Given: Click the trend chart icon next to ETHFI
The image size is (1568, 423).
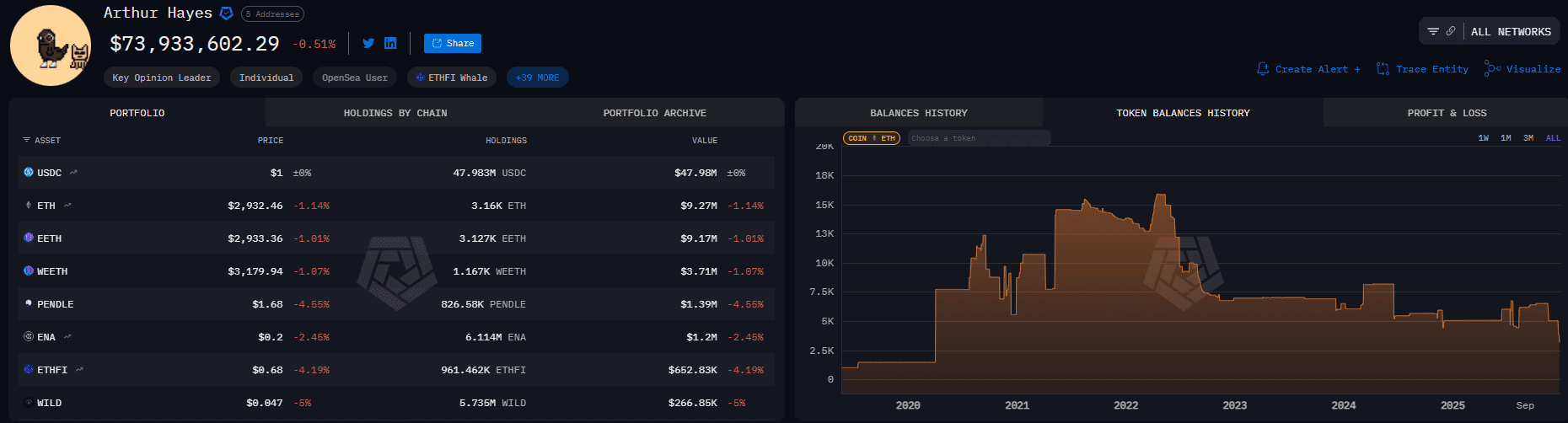Looking at the screenshot, I should click(79, 370).
